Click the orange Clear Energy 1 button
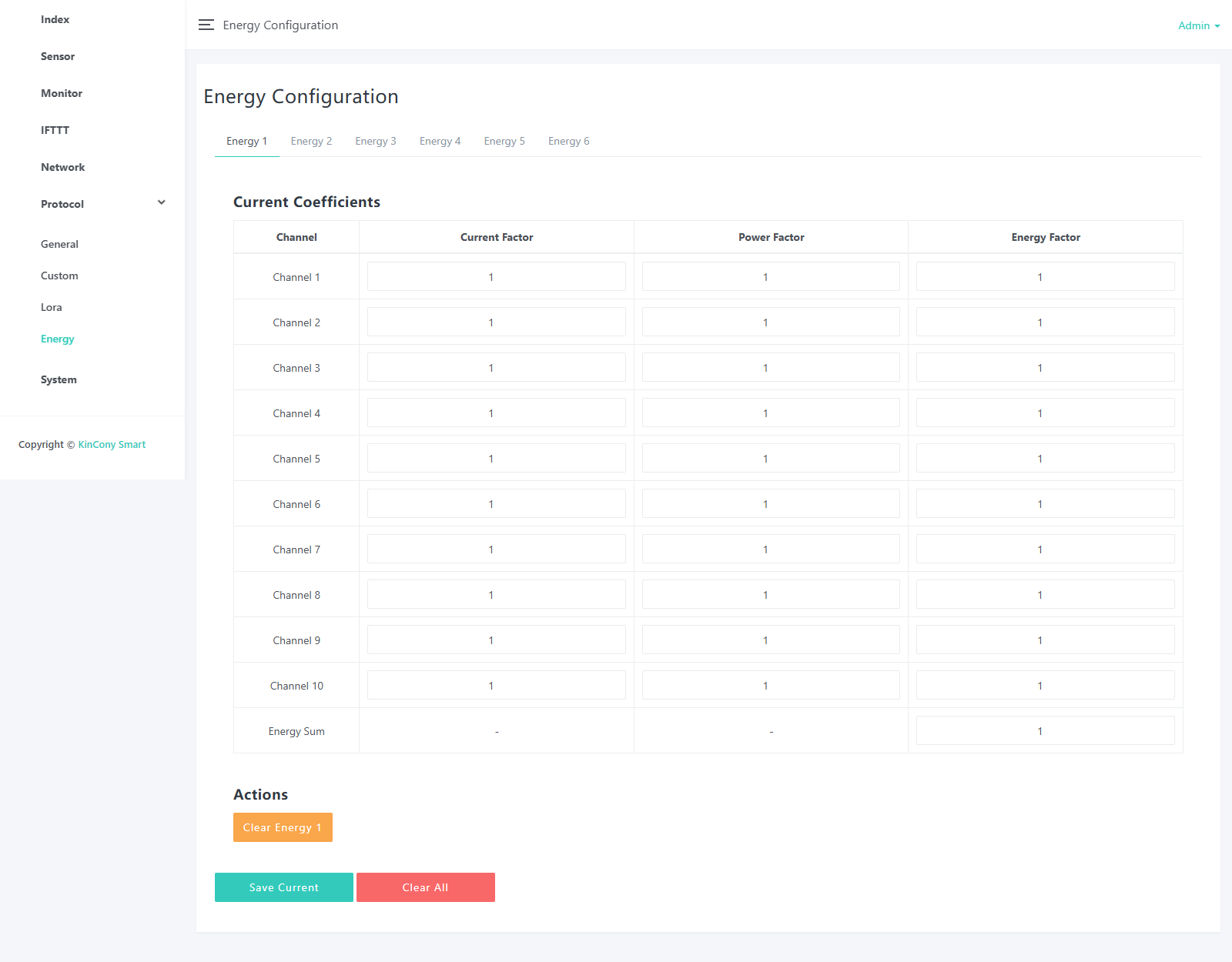Screen dimensions: 1232x962 coord(283,827)
